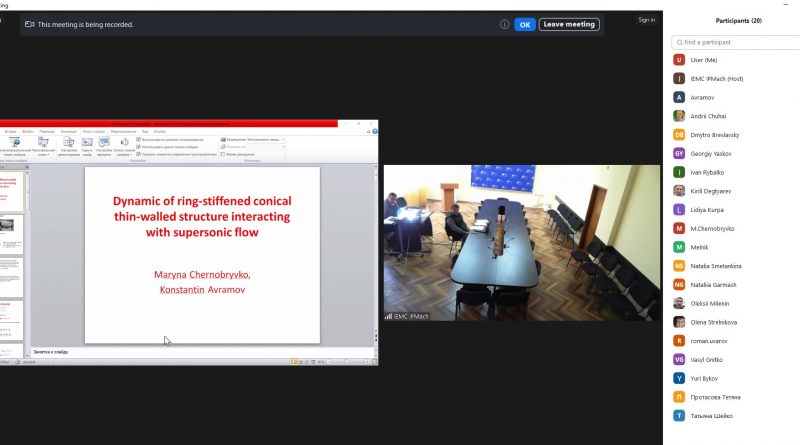Click the search magnifier in participant field
Screen dimensions: 800x445
click(x=679, y=42)
